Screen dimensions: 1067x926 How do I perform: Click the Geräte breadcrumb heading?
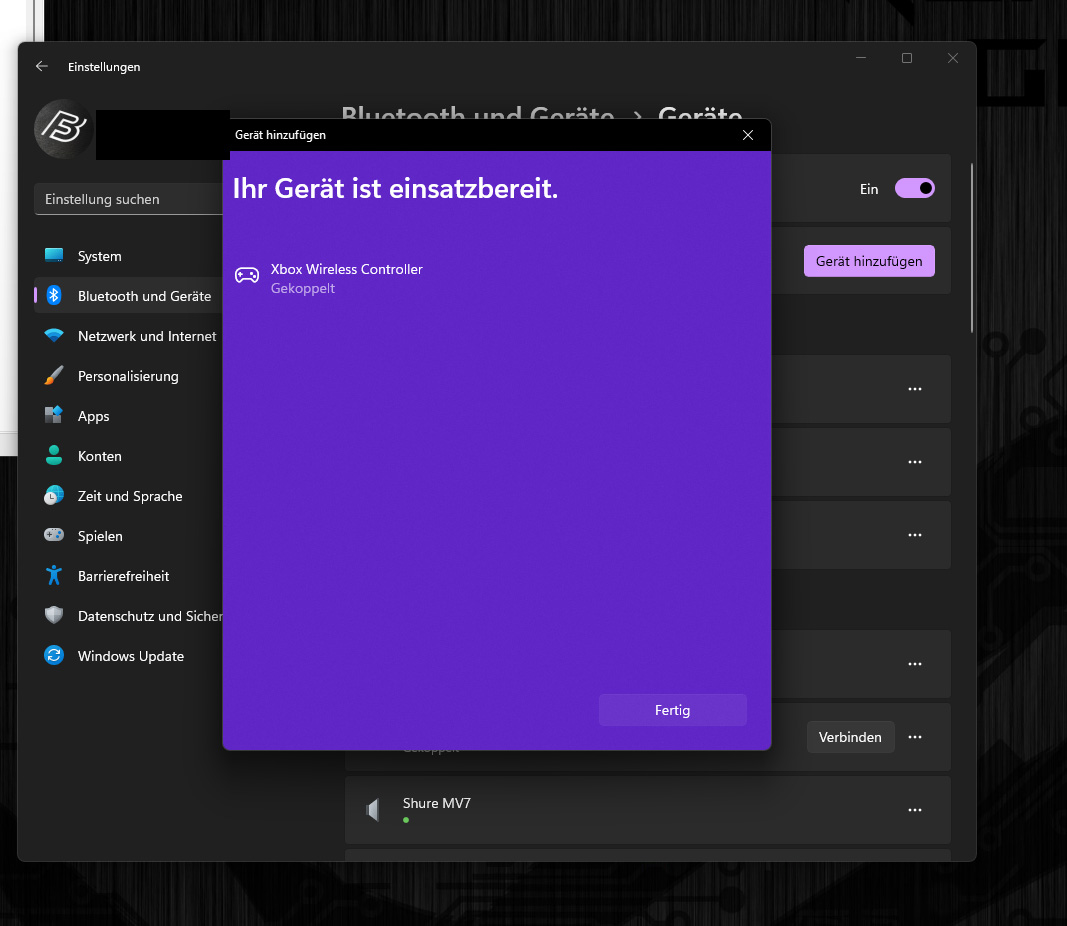point(700,113)
